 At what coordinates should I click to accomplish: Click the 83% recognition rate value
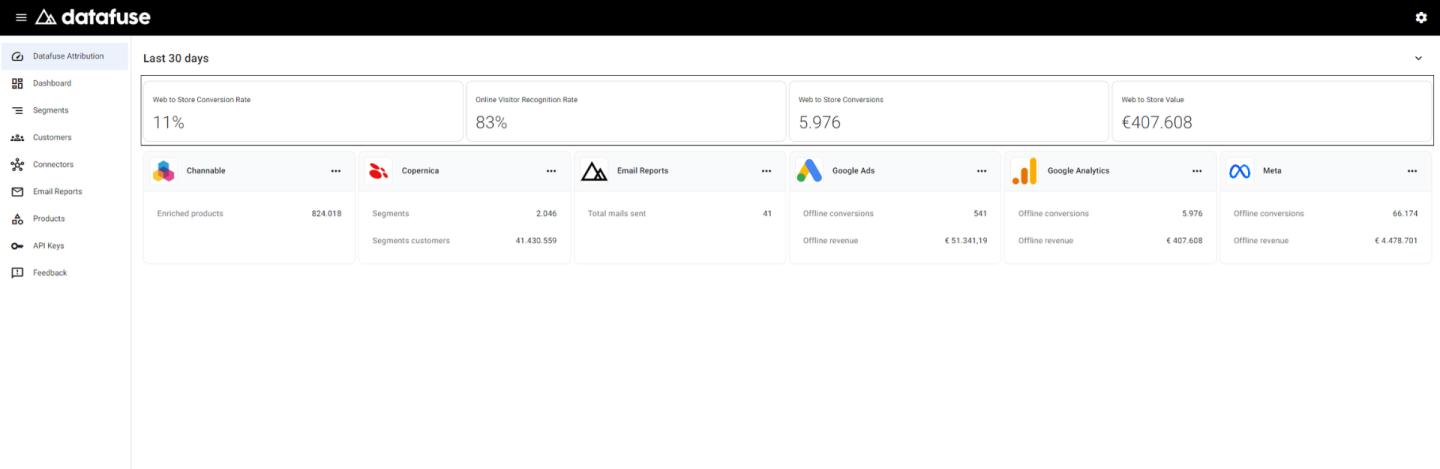491,123
